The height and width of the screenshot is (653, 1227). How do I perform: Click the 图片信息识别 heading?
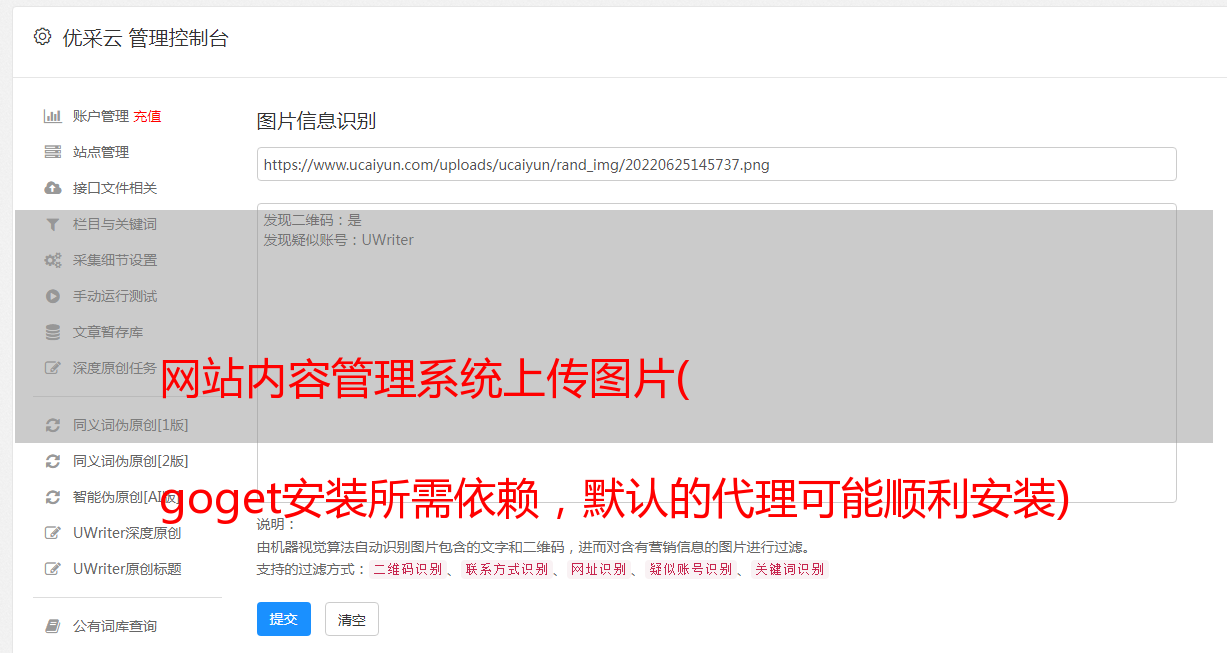pyautogui.click(x=316, y=121)
